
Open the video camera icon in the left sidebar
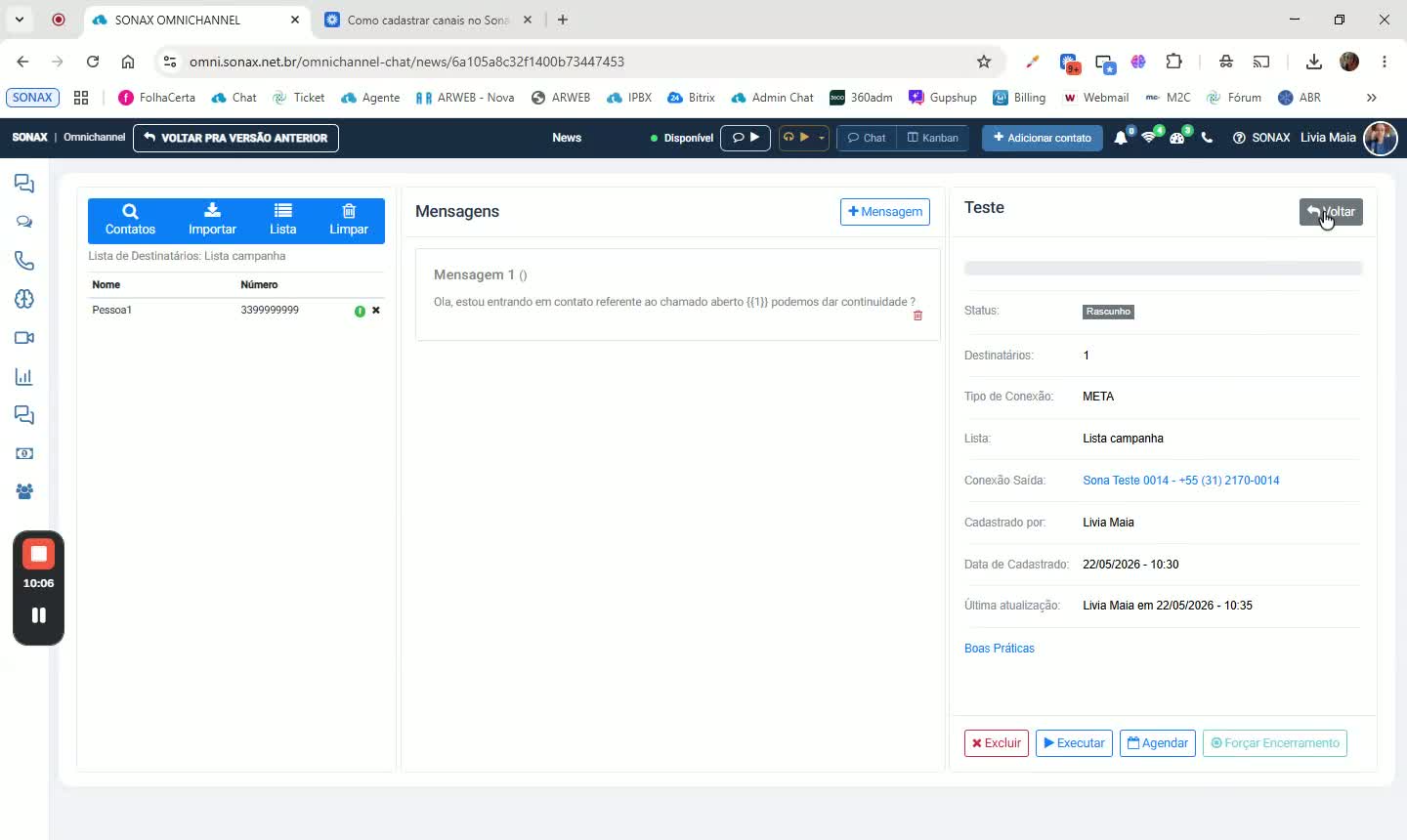(x=24, y=338)
